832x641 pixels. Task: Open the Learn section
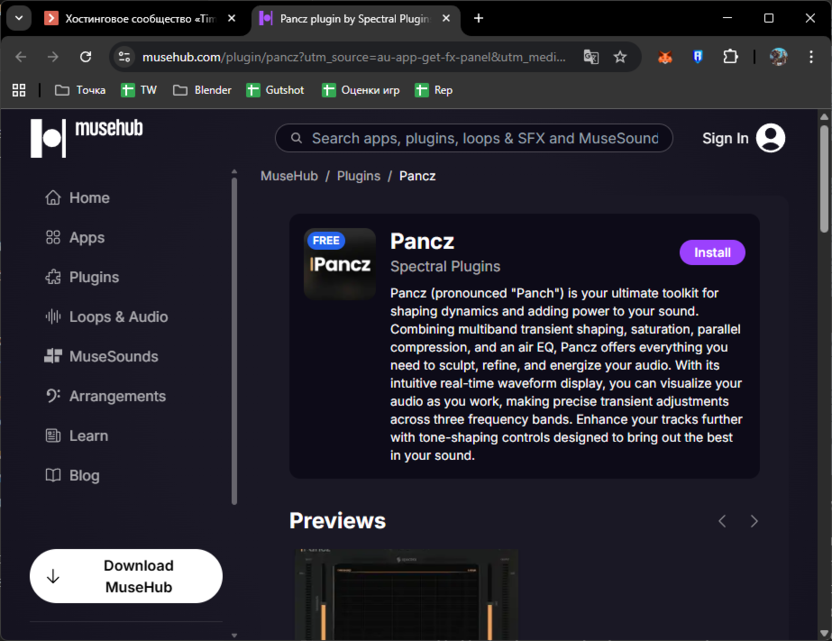[x=77, y=436]
